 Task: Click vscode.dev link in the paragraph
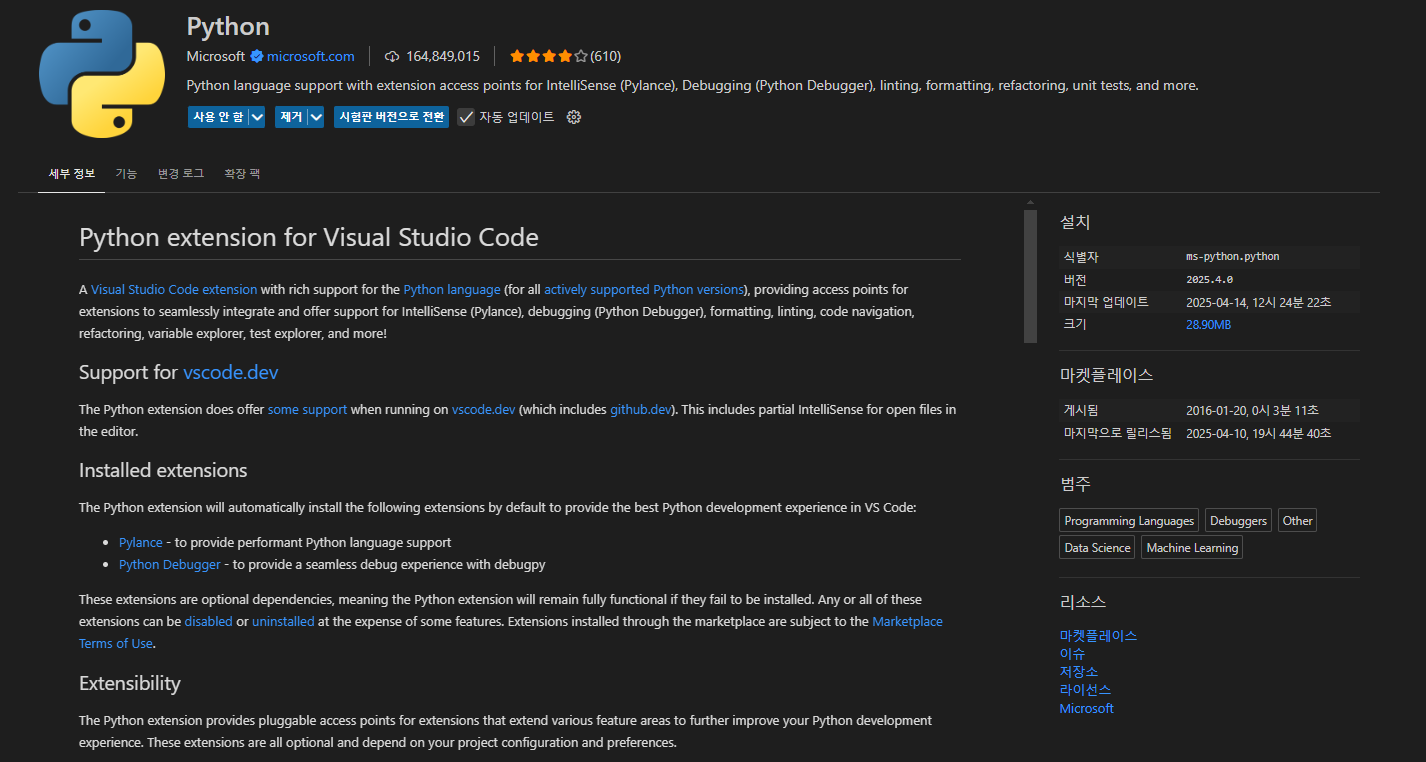coord(484,409)
